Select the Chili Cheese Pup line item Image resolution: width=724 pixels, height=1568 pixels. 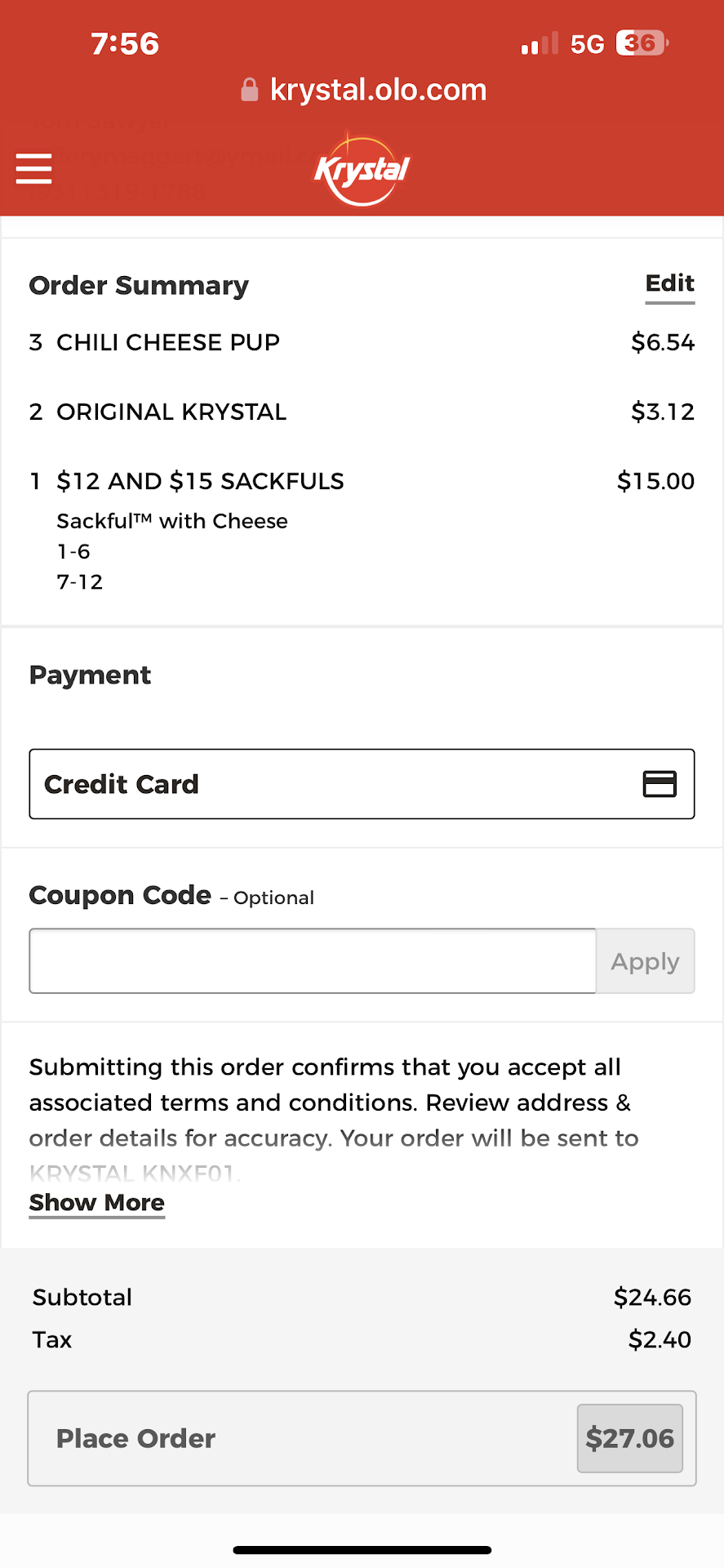pyautogui.click(x=168, y=342)
